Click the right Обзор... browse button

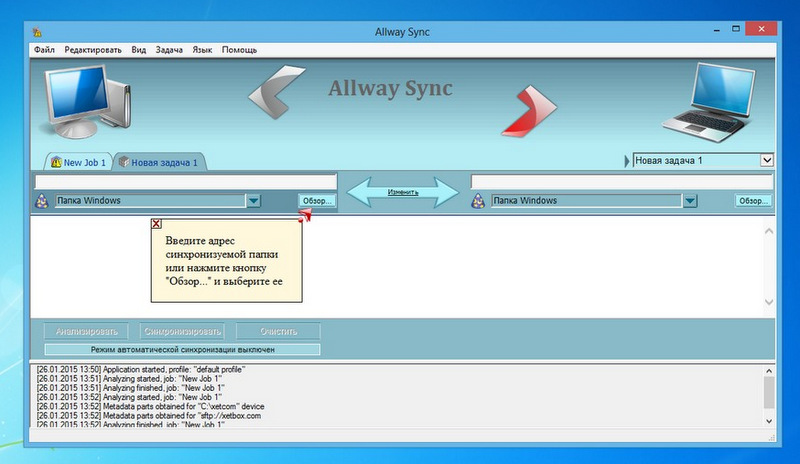pyautogui.click(x=753, y=201)
